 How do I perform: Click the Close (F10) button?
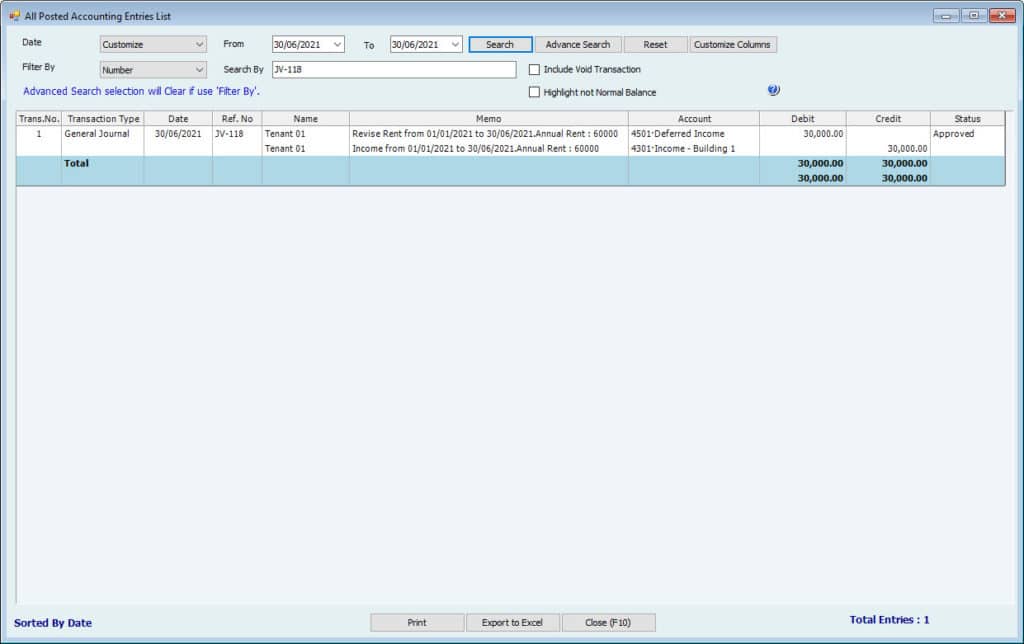point(608,622)
